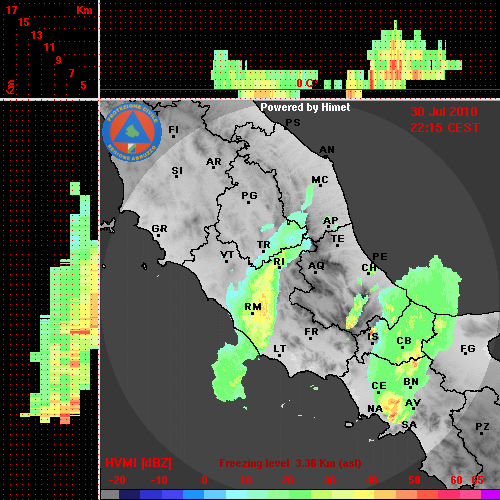
Task: Click the 'Powered by Himet' text
Action: tap(305, 107)
